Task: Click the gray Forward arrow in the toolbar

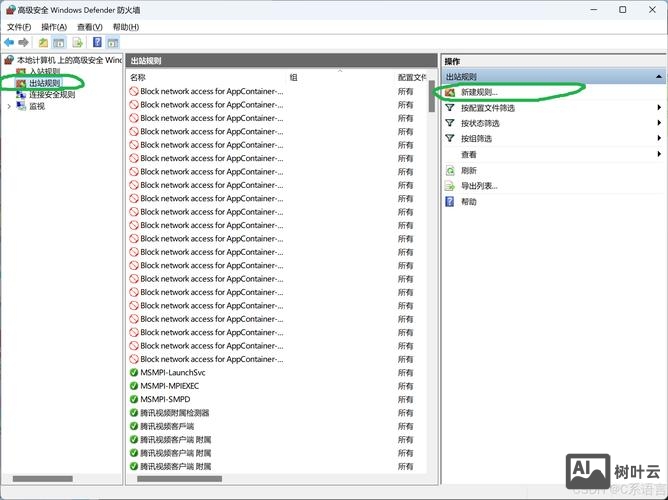Action: point(23,42)
